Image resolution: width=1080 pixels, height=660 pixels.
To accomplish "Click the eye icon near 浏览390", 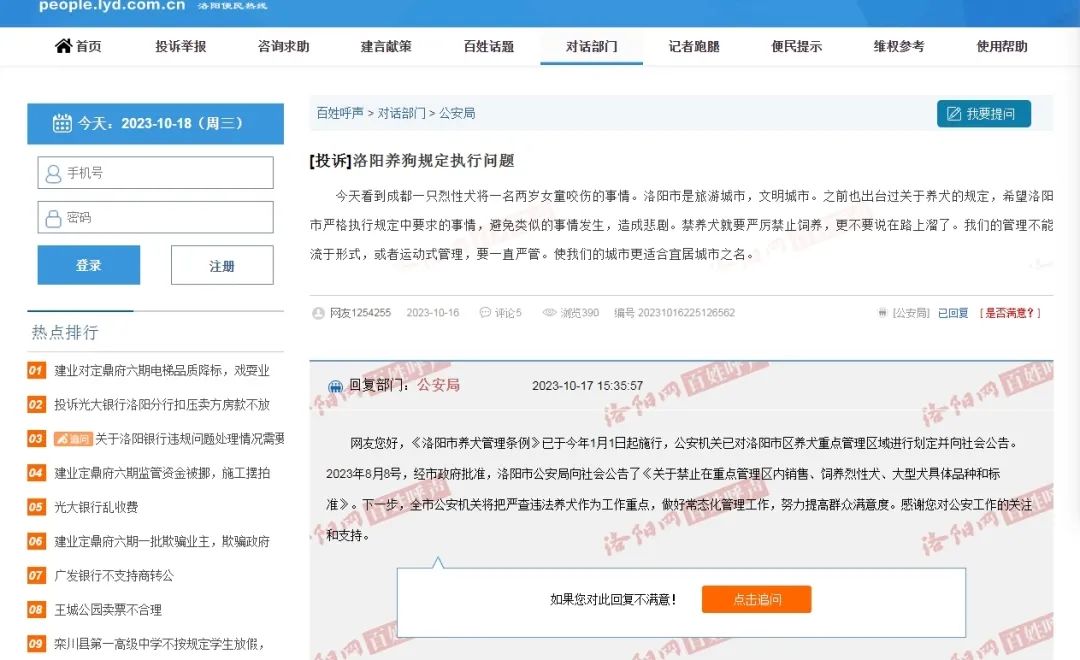I will [549, 313].
